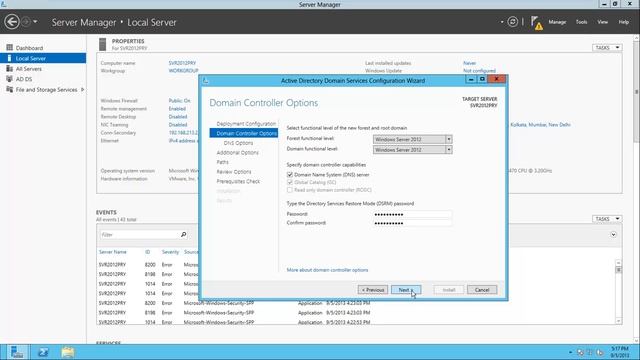Open PowerShell from the taskbar

[x=42, y=352]
